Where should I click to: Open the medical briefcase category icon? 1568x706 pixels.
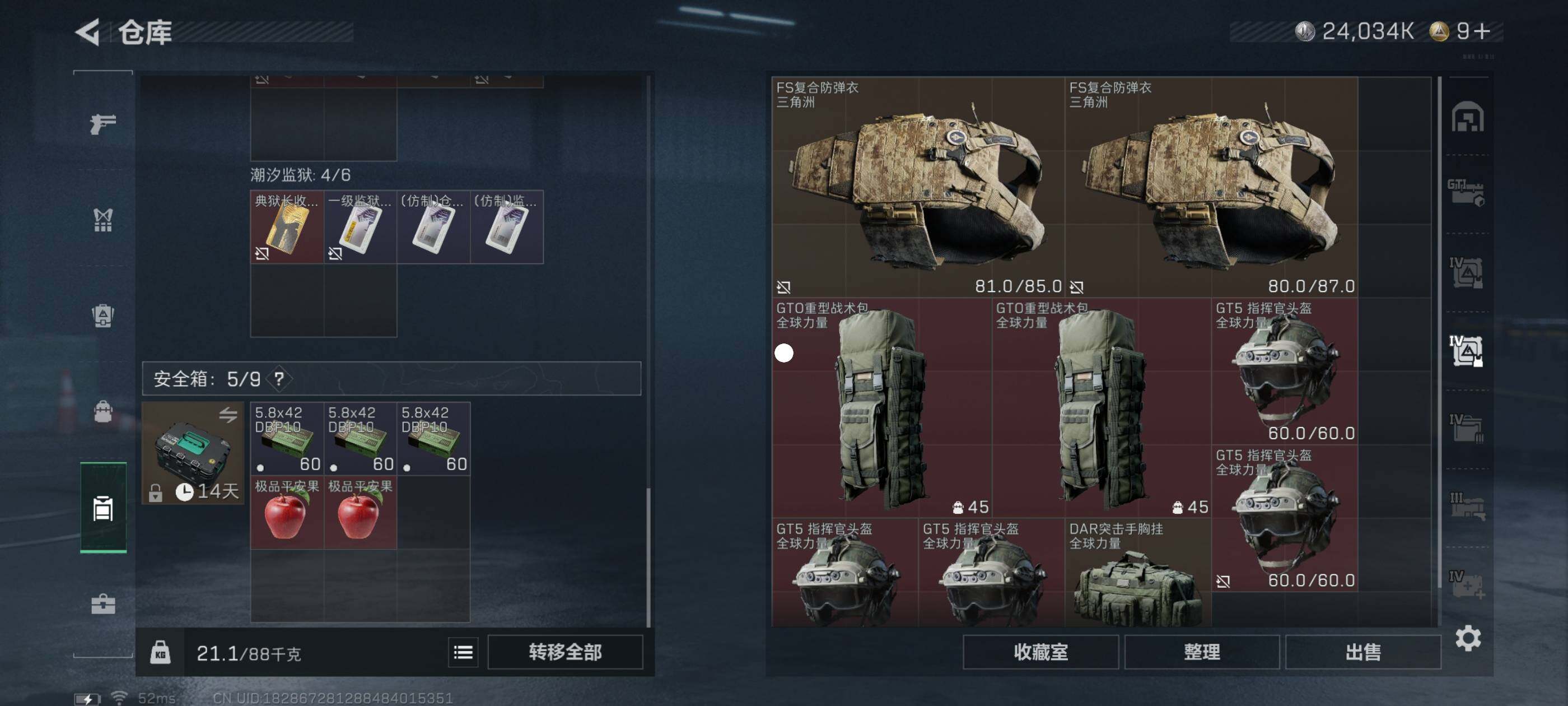(x=103, y=603)
